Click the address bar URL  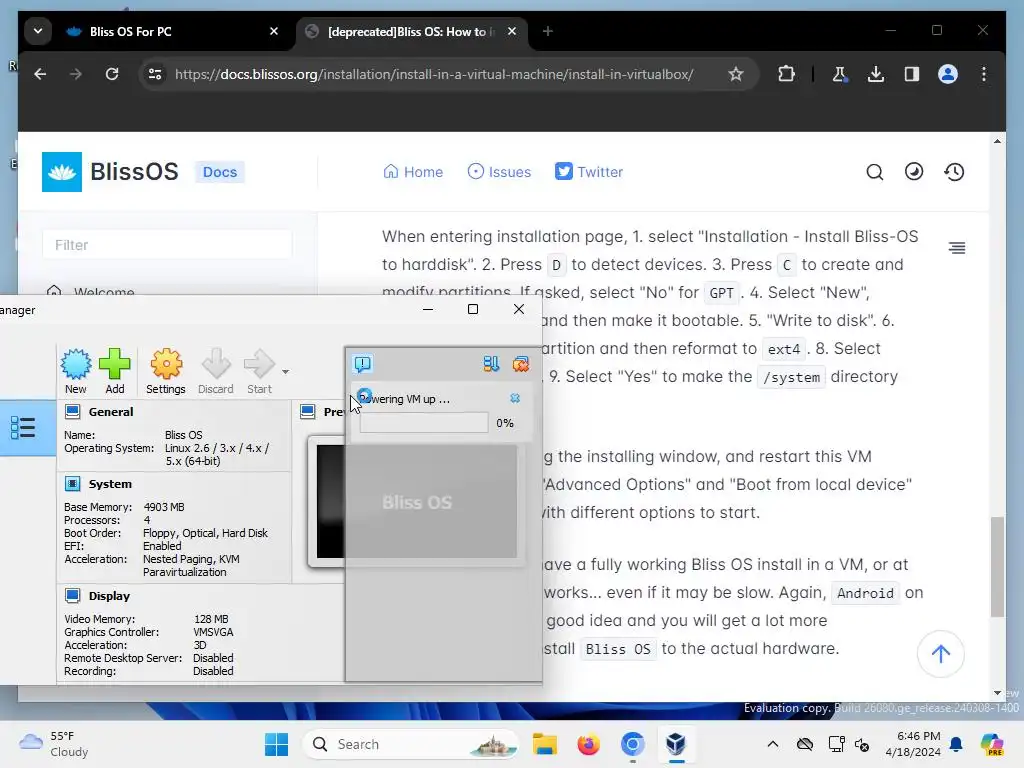[x=434, y=74]
